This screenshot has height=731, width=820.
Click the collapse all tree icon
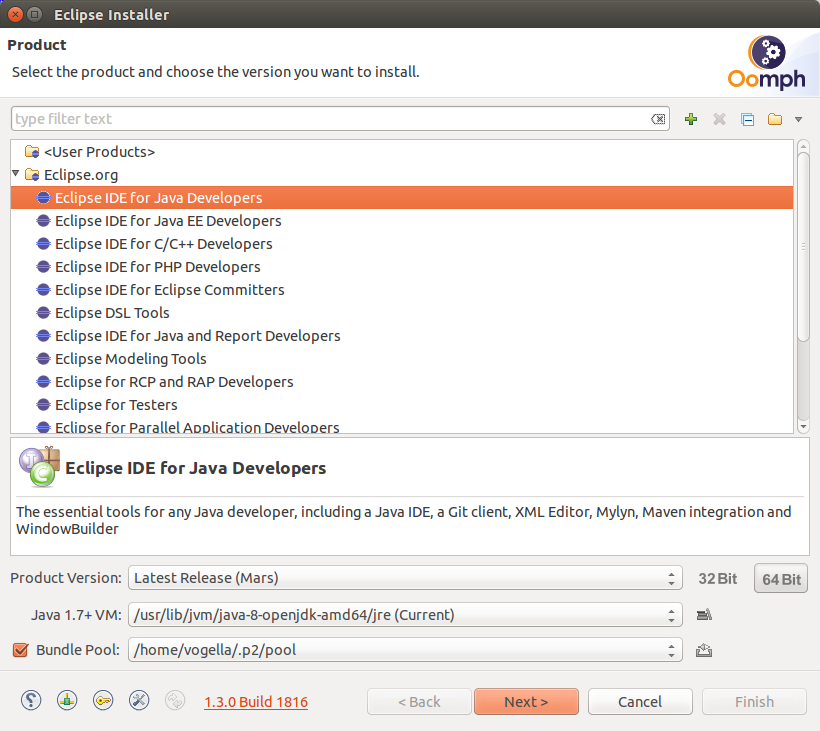tap(747, 119)
